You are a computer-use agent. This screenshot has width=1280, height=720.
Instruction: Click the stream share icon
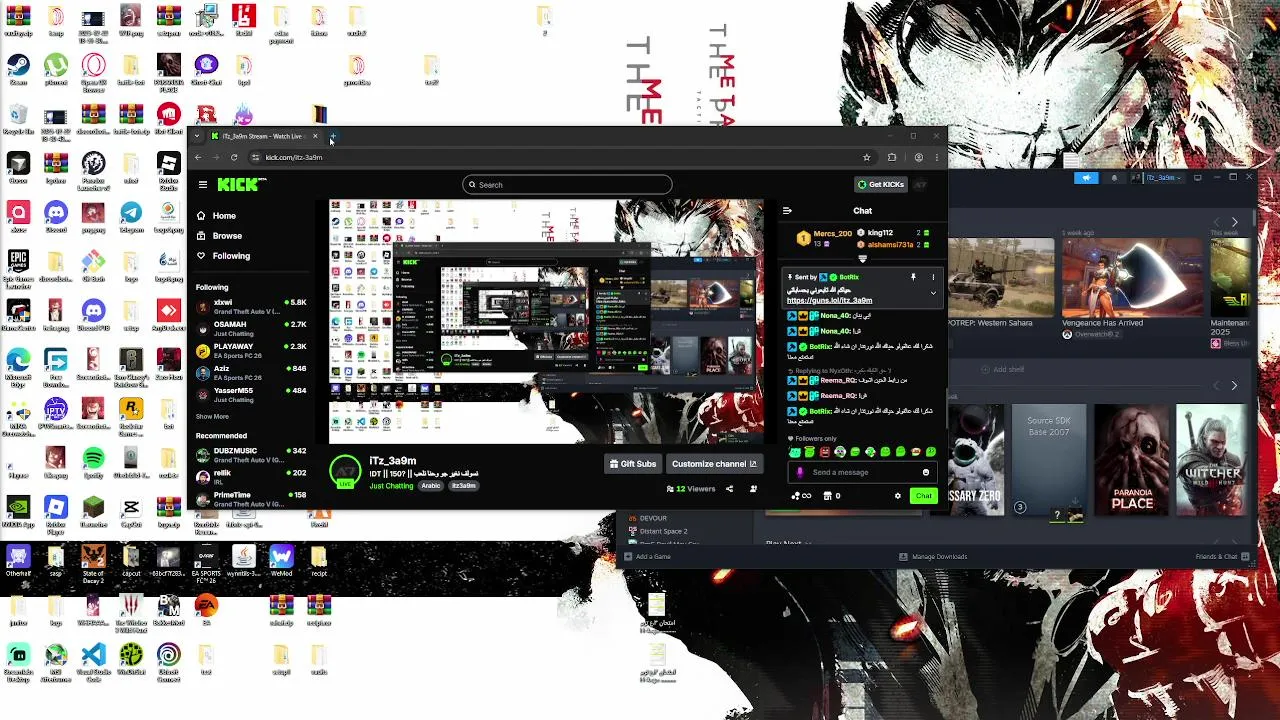(729, 489)
